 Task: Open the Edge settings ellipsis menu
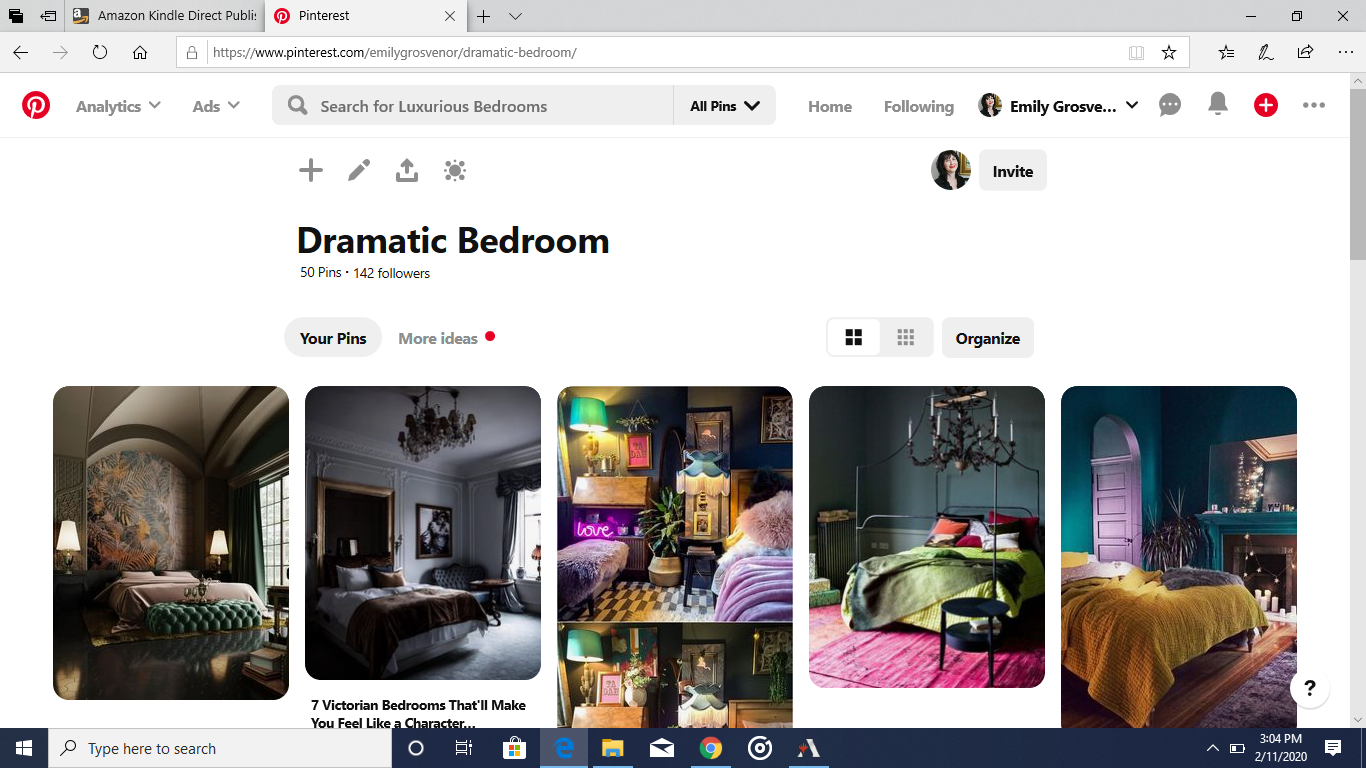tap(1345, 52)
